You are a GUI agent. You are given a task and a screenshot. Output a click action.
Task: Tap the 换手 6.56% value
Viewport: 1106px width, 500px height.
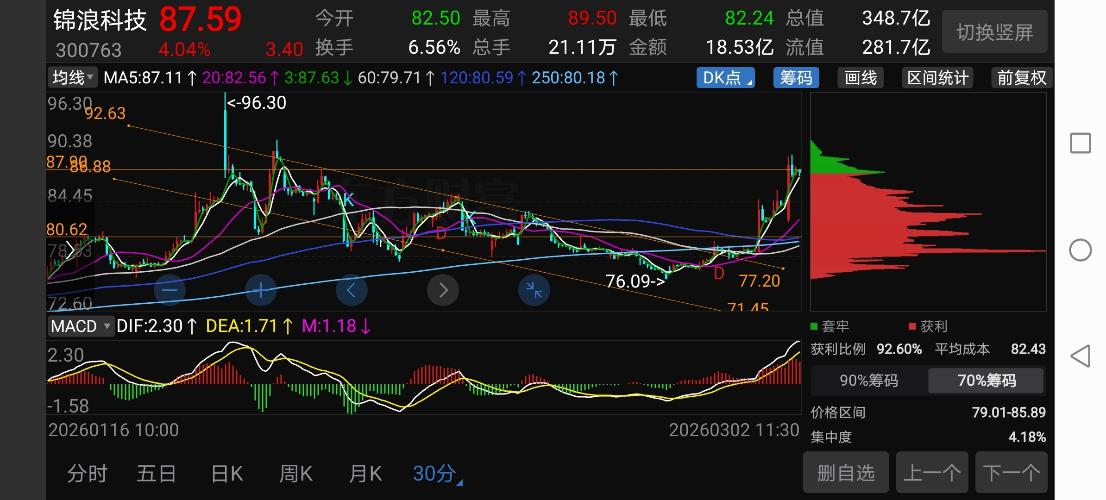tap(434, 47)
